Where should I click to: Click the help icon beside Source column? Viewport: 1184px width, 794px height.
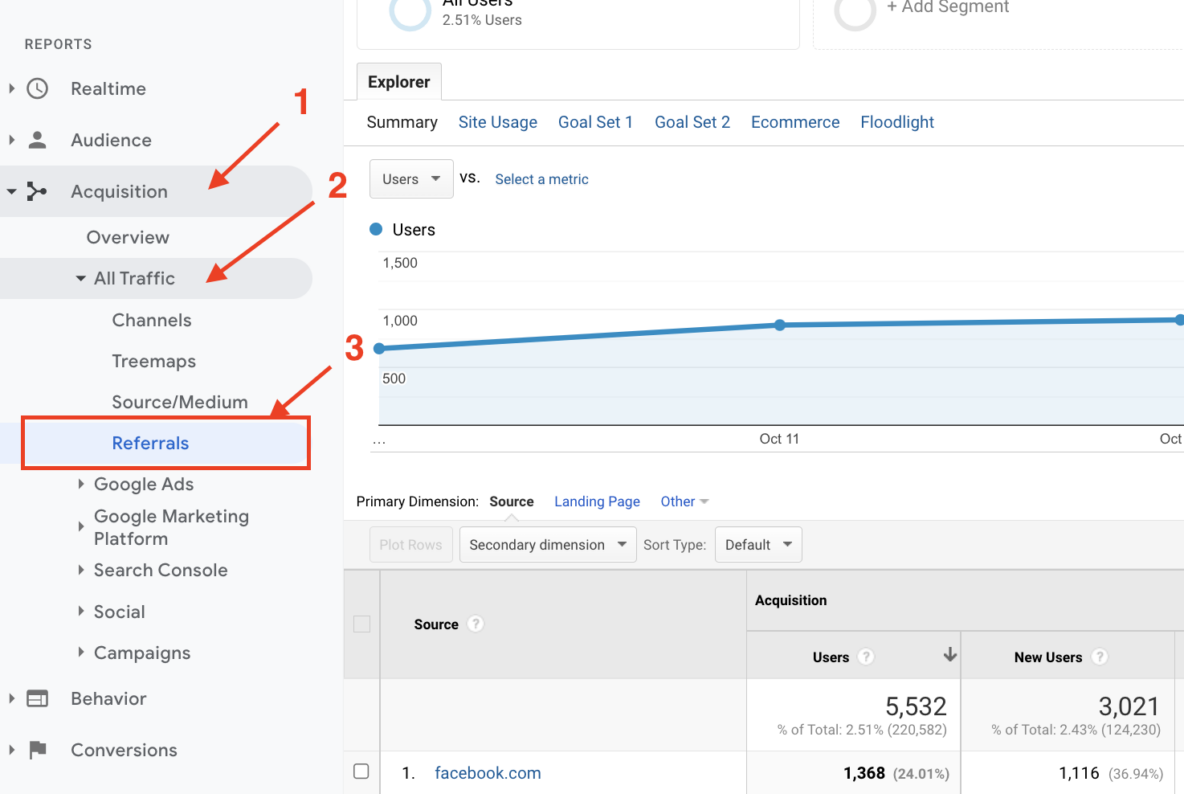point(474,623)
